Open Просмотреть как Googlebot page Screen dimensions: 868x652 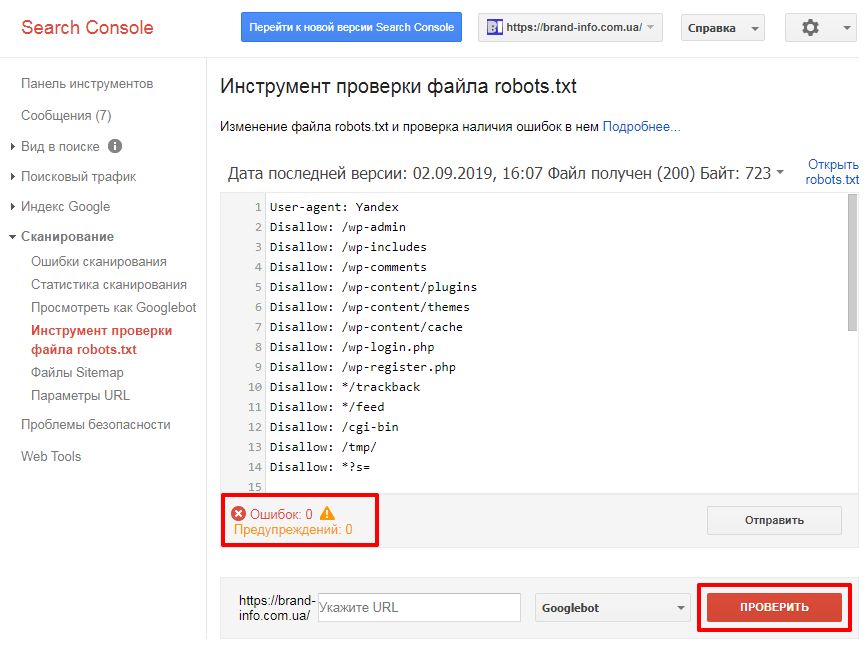[x=113, y=308]
